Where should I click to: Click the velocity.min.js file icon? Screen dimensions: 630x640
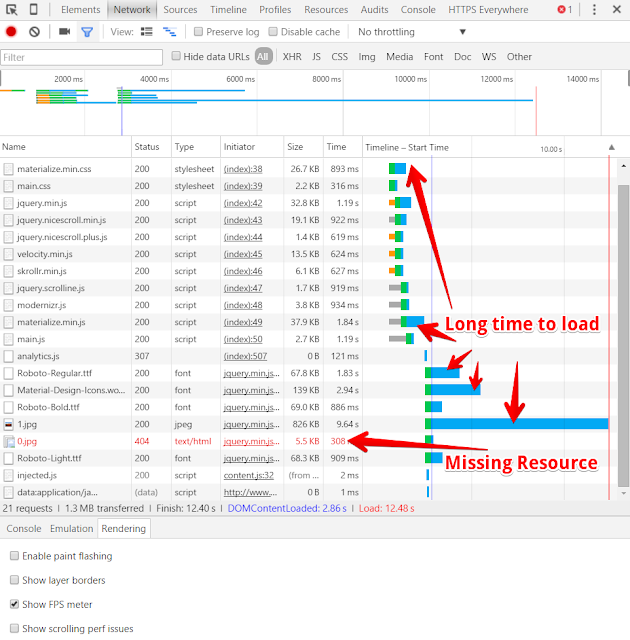pyautogui.click(x=8, y=254)
